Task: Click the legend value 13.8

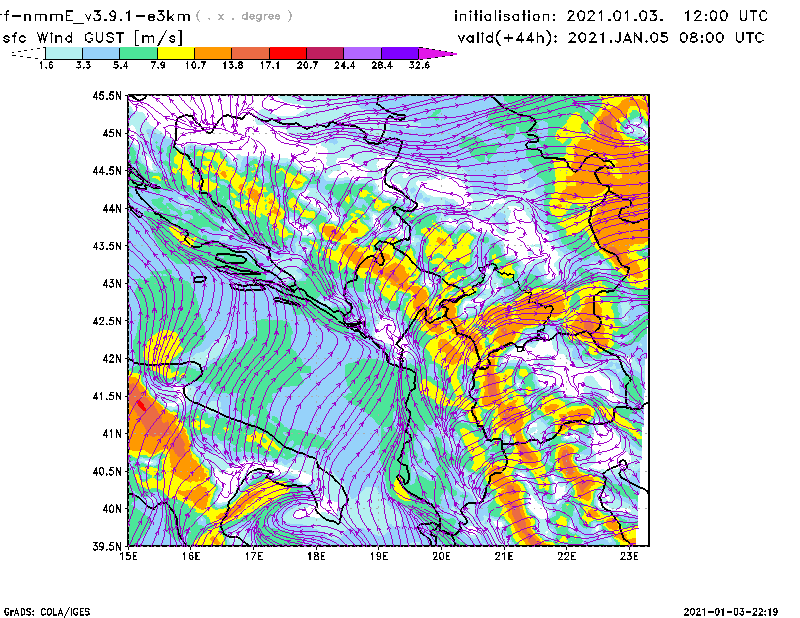Action: tap(233, 65)
